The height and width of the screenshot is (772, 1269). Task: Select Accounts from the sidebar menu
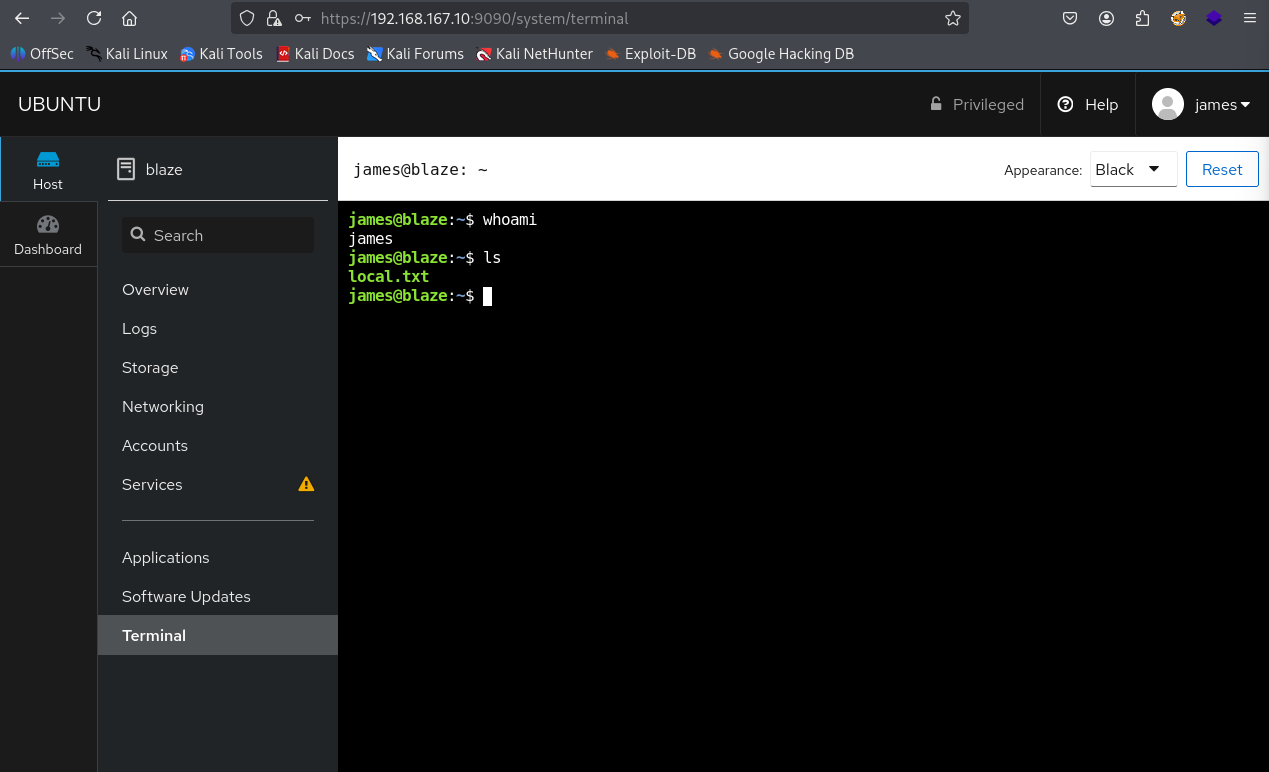point(155,446)
